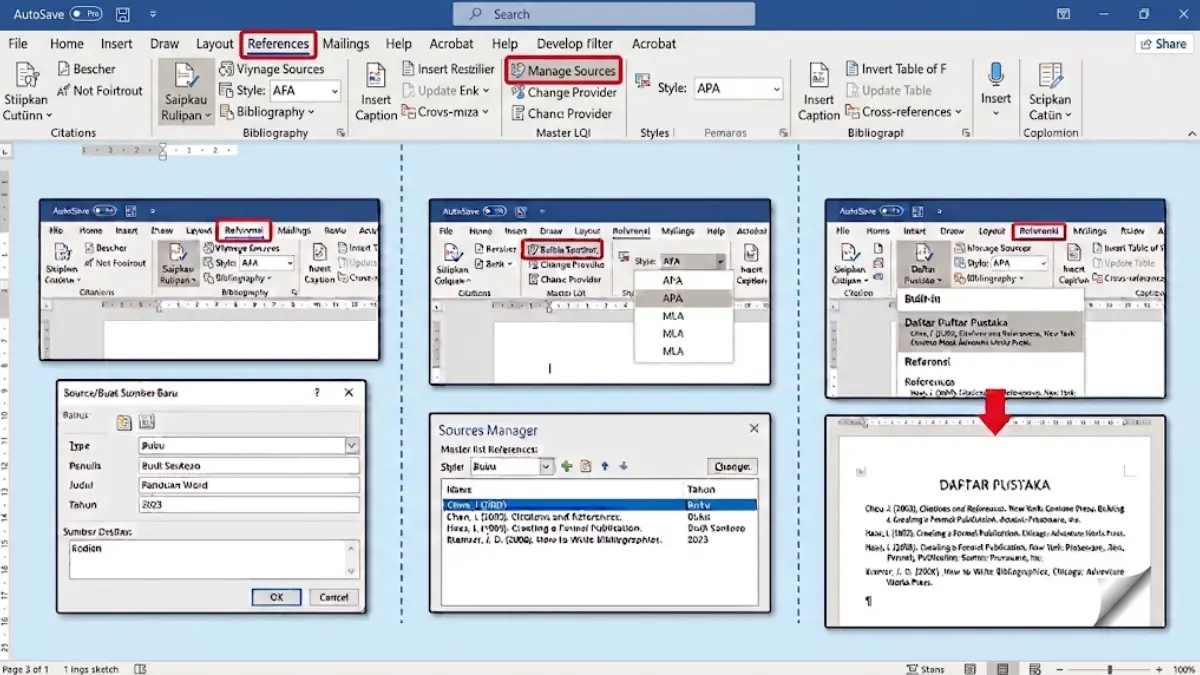The width and height of the screenshot is (1200, 675).
Task: Expand the Update Enk dropdown
Action: (x=486, y=91)
